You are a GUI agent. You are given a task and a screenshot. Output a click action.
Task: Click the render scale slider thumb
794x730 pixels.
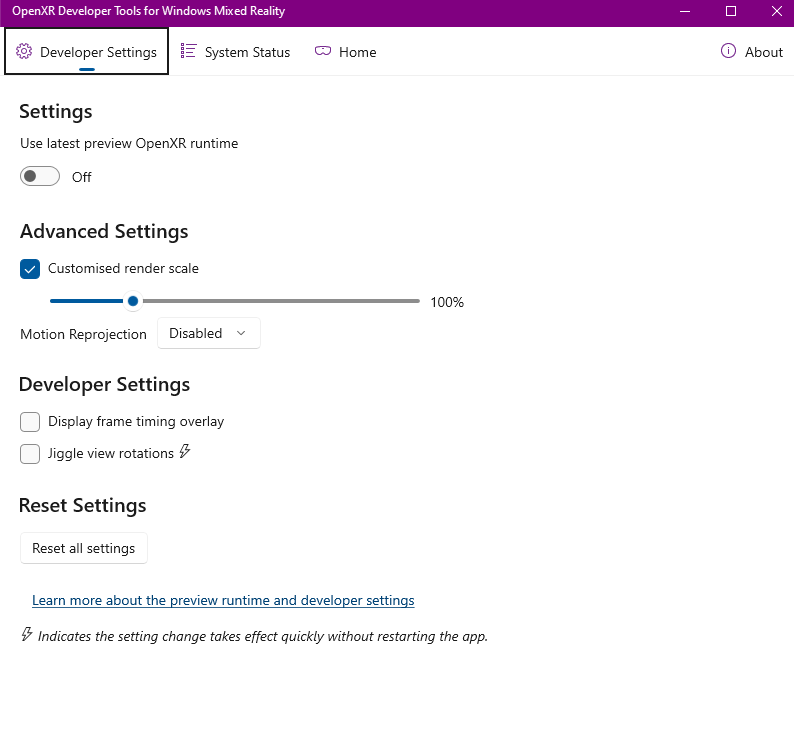tap(133, 301)
